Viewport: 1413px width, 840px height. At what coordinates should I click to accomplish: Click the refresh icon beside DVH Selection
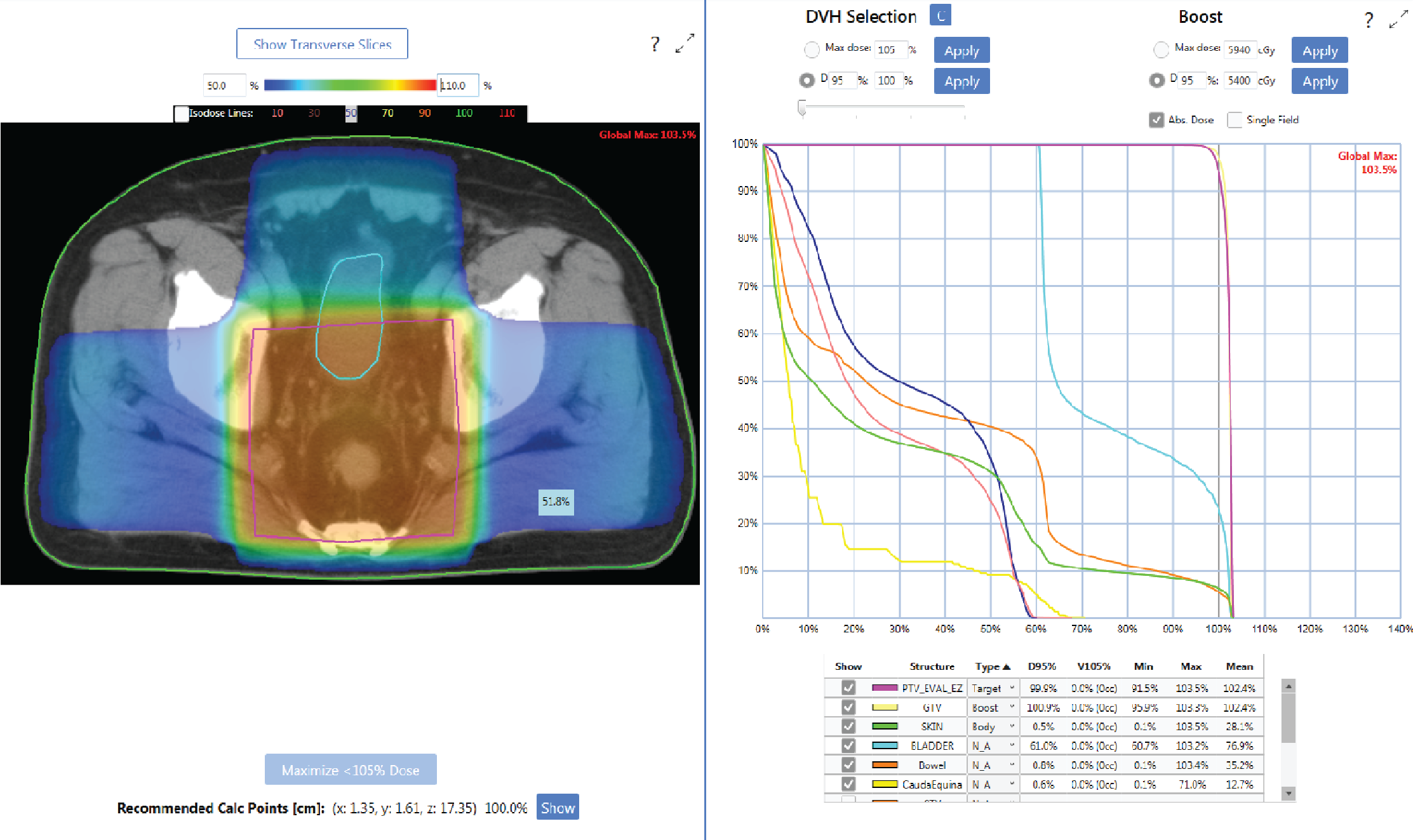pos(940,15)
